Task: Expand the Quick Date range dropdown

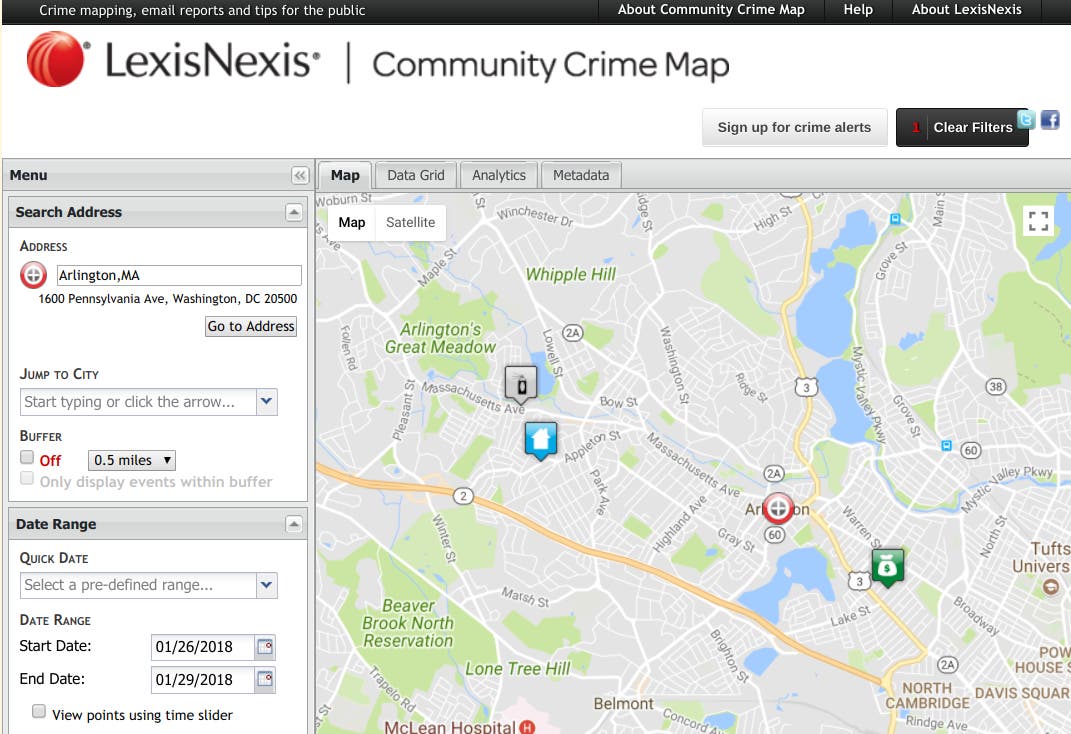Action: click(266, 585)
